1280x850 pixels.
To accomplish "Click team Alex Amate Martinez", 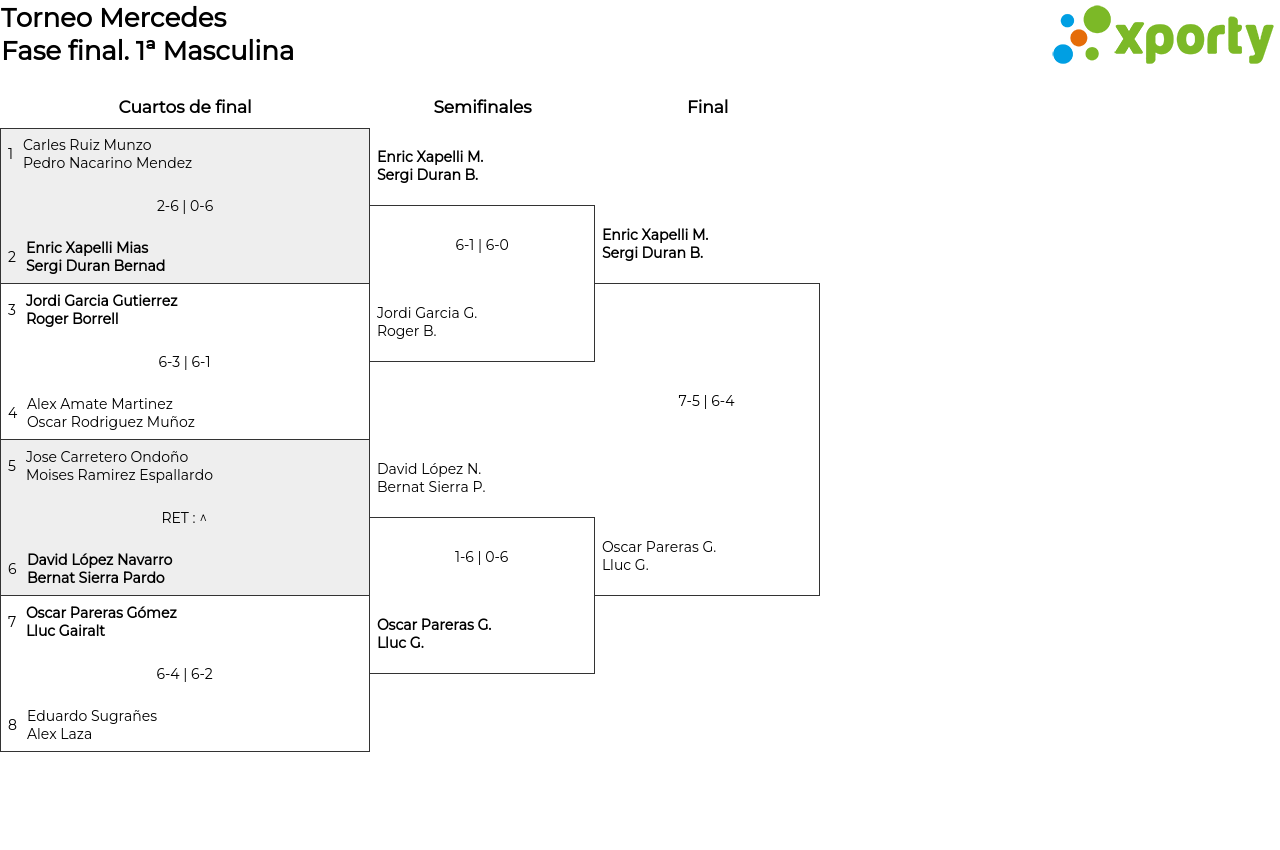I will (110, 413).
